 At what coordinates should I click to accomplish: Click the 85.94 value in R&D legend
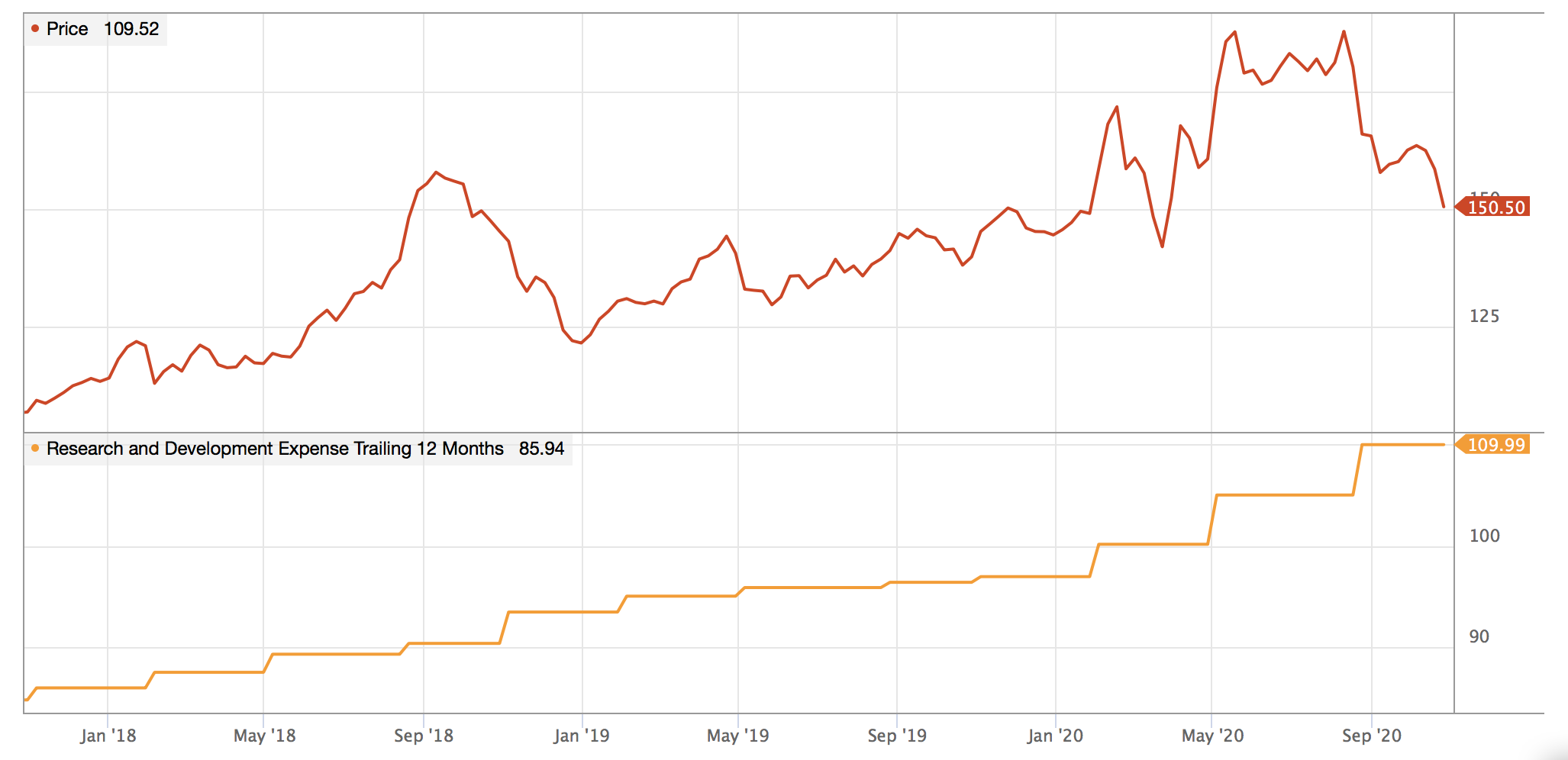[541, 449]
